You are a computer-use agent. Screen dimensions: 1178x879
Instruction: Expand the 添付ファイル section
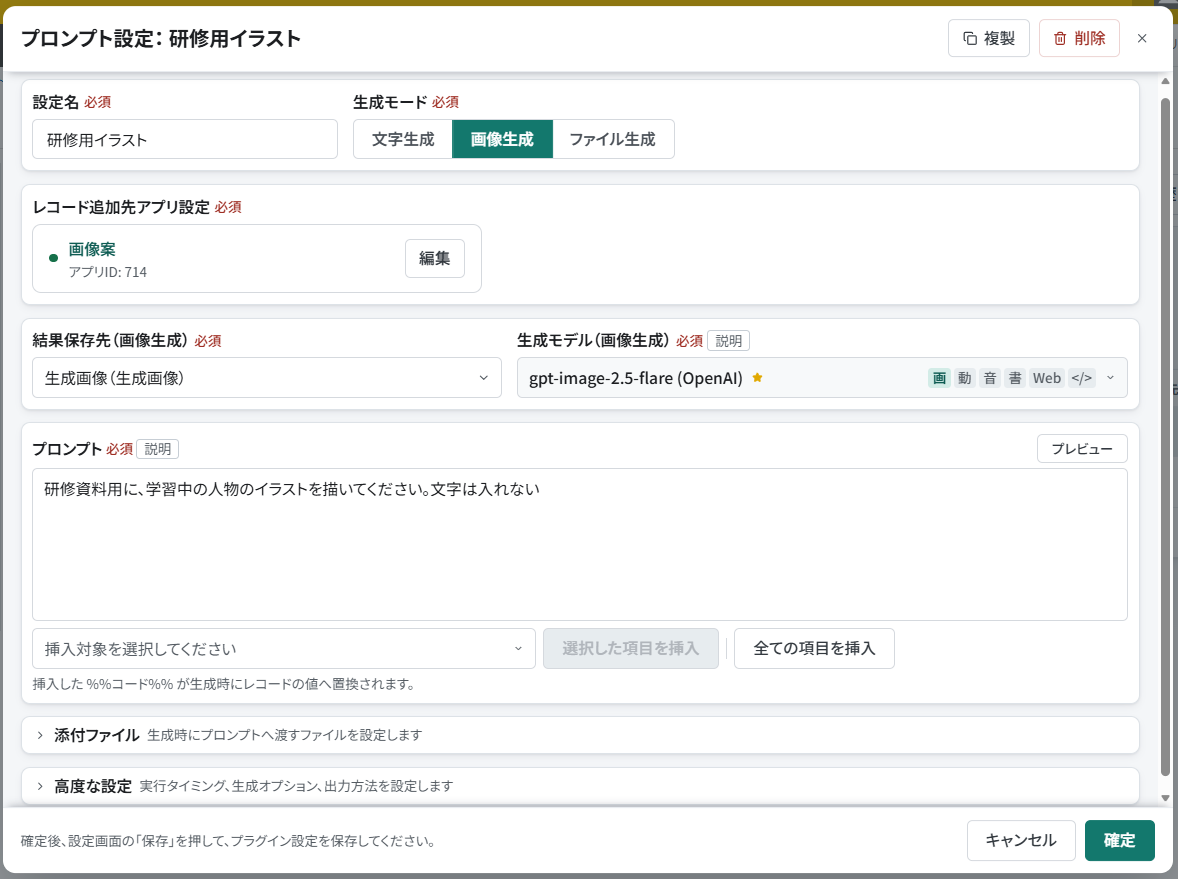coord(580,735)
